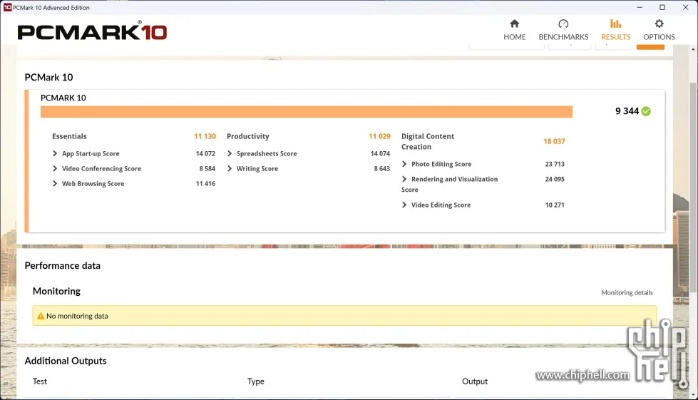This screenshot has width=698, height=400.
Task: Expand Web Browsing Score row
Action: coord(55,184)
